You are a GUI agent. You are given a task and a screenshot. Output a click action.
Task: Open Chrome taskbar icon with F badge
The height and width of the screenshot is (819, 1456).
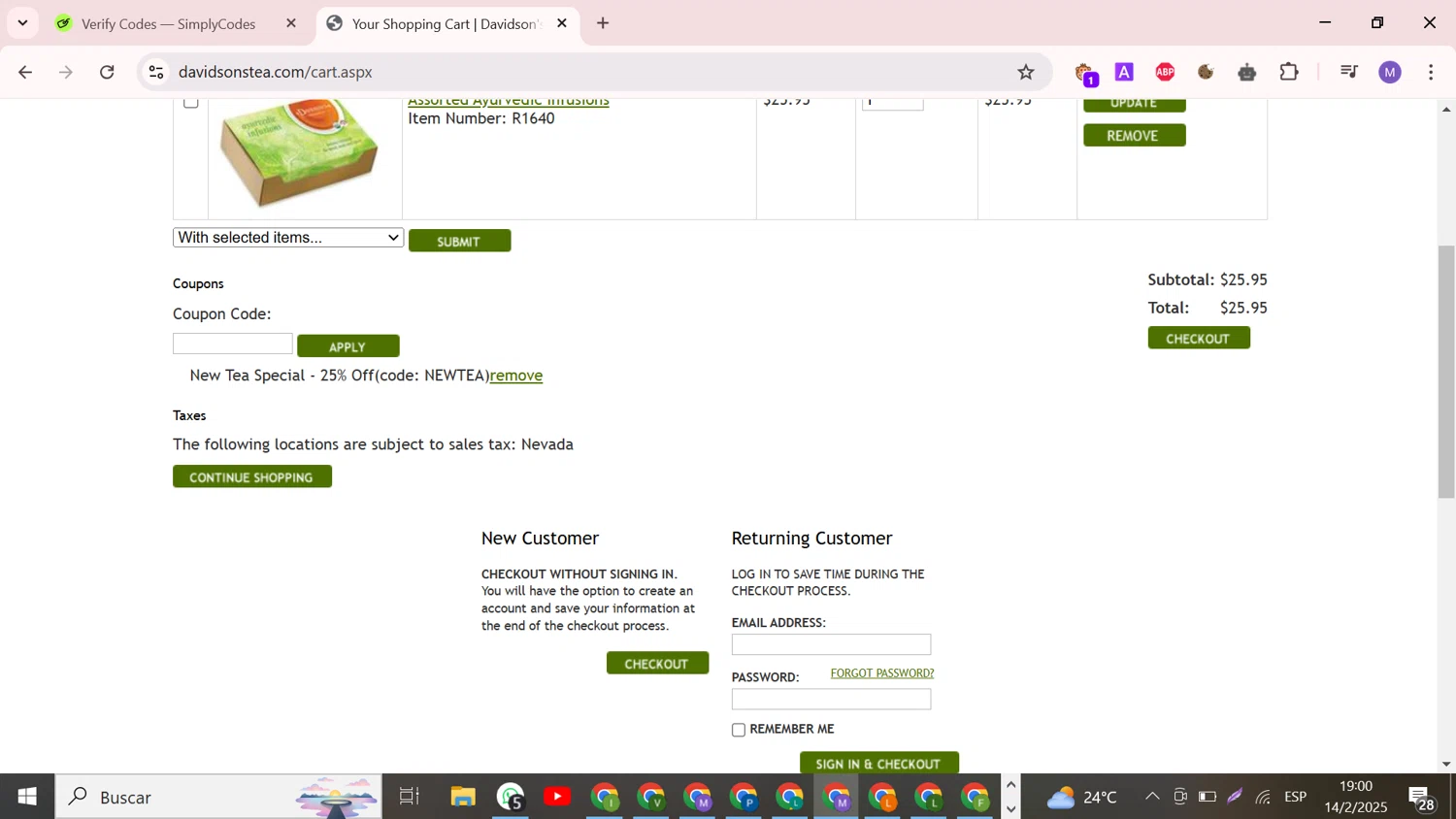pyautogui.click(x=975, y=797)
